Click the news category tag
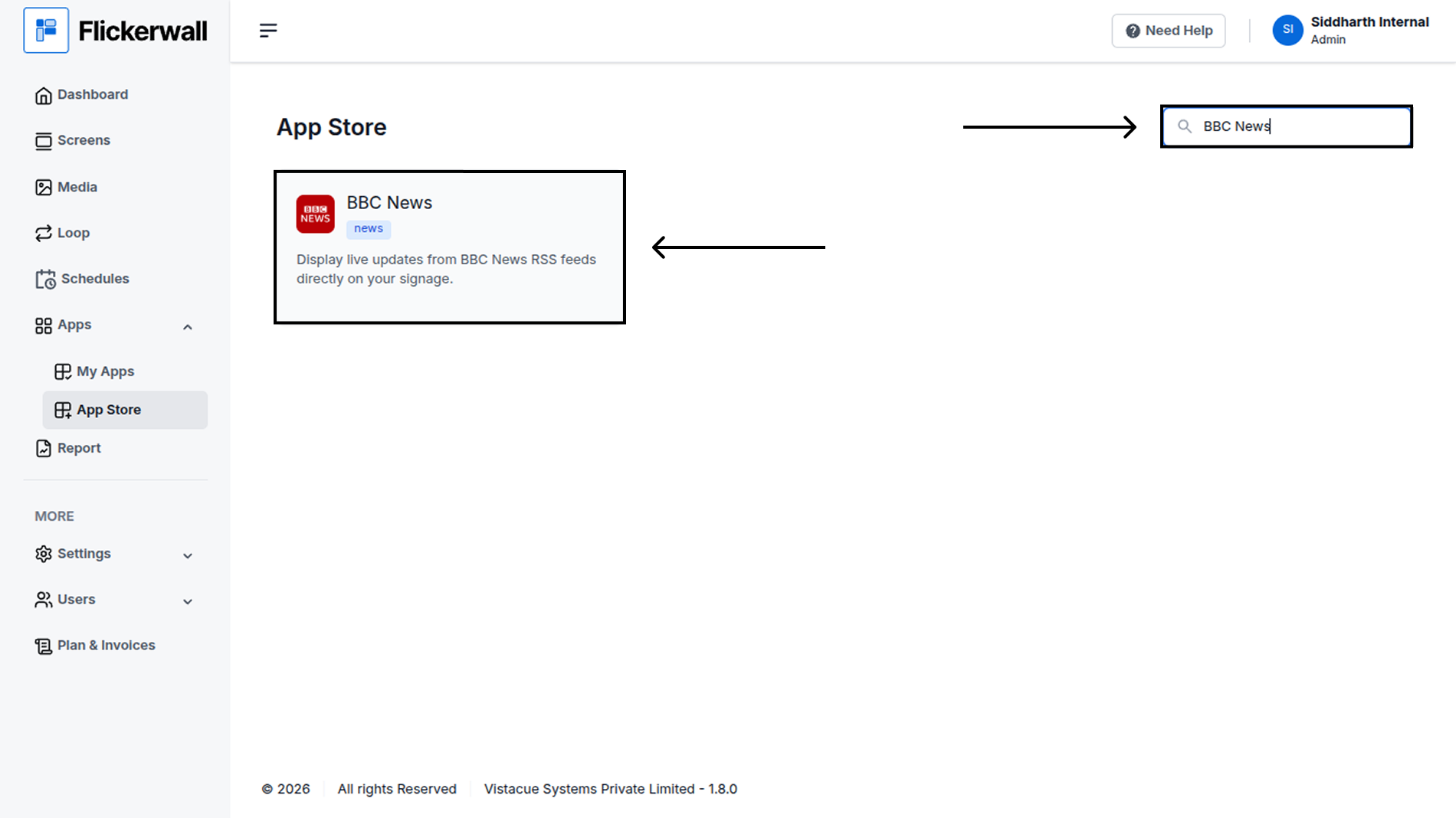Image resolution: width=1456 pixels, height=818 pixels. [369, 228]
